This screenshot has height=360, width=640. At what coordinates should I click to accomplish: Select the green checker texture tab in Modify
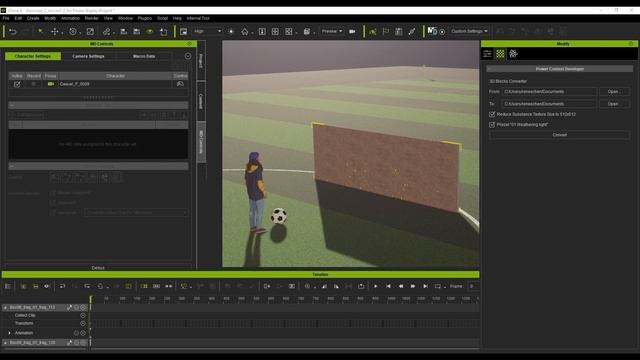tap(500, 53)
